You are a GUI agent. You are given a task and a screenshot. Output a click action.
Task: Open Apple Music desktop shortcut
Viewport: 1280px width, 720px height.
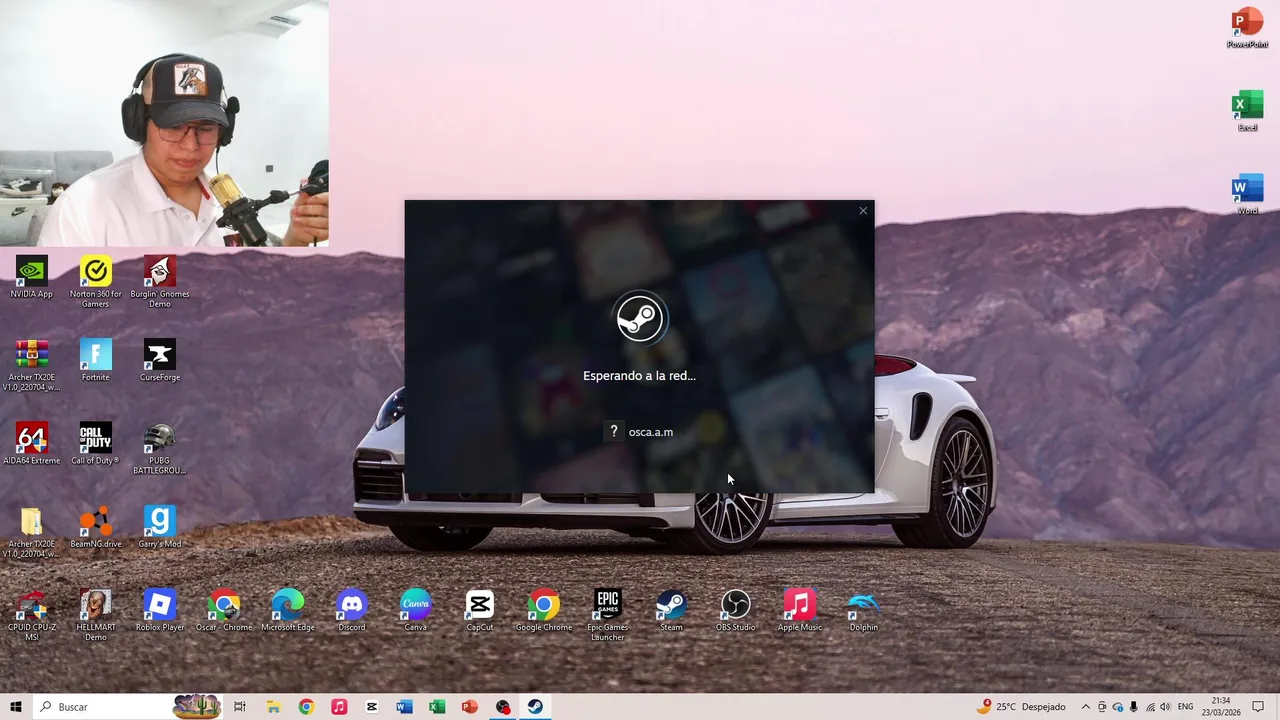coord(800,610)
